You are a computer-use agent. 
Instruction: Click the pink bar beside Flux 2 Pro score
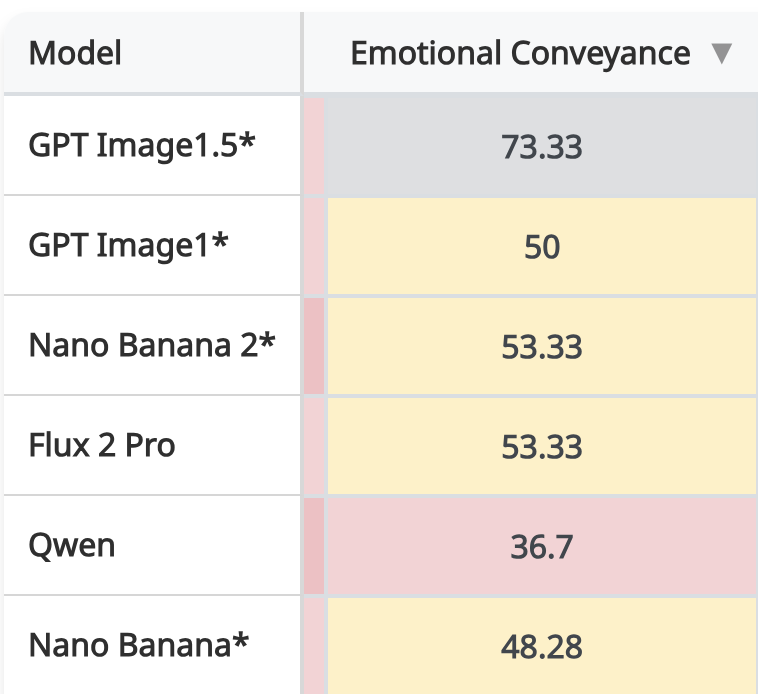(314, 446)
